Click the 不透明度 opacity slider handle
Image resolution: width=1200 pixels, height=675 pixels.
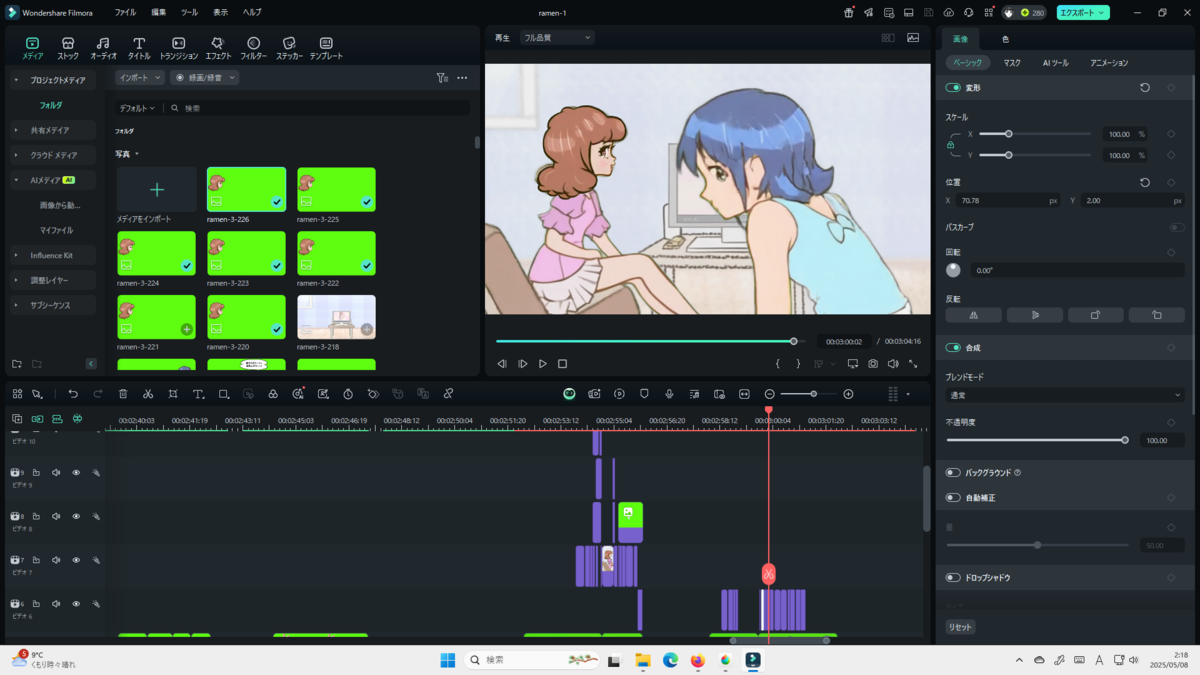click(x=1125, y=440)
